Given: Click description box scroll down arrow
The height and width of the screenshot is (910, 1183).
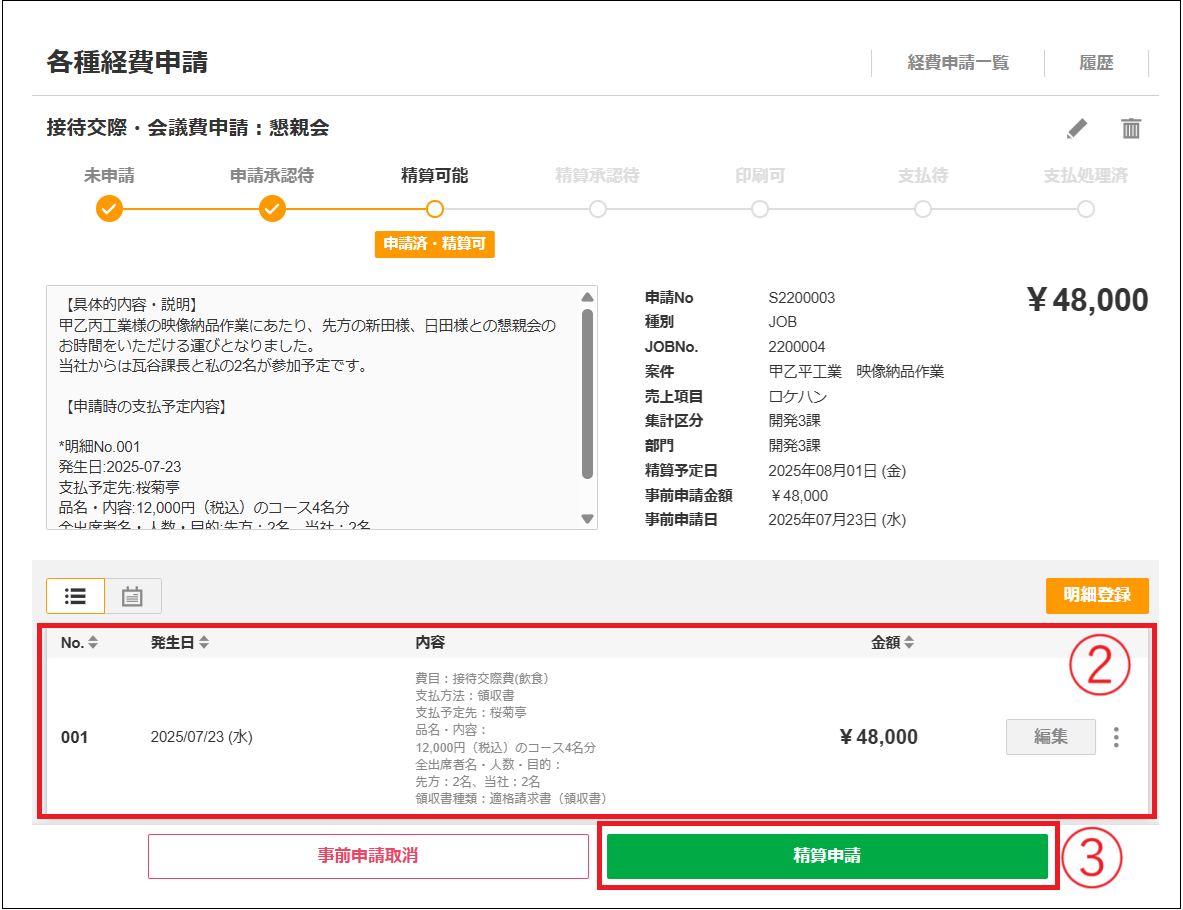Looking at the screenshot, I should (587, 519).
